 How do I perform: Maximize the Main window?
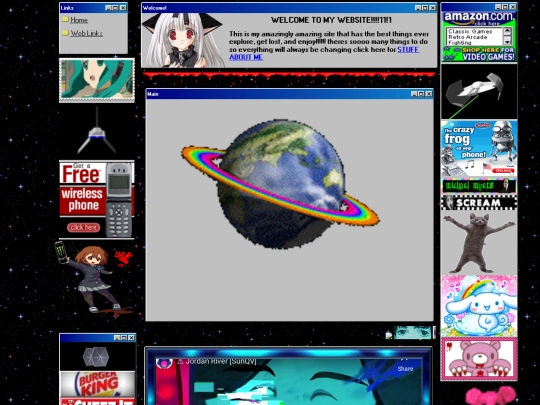[x=421, y=94]
